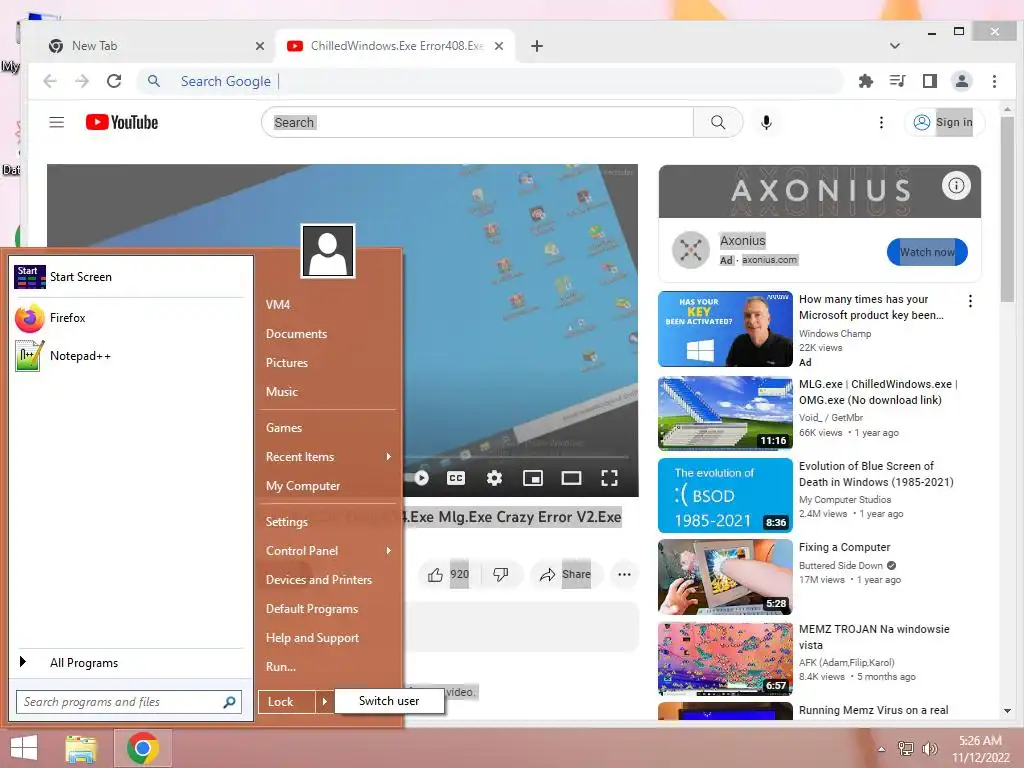Screen dimensions: 1024x768
Task: Open the tab search chevron in Chrome
Action: coord(895,46)
